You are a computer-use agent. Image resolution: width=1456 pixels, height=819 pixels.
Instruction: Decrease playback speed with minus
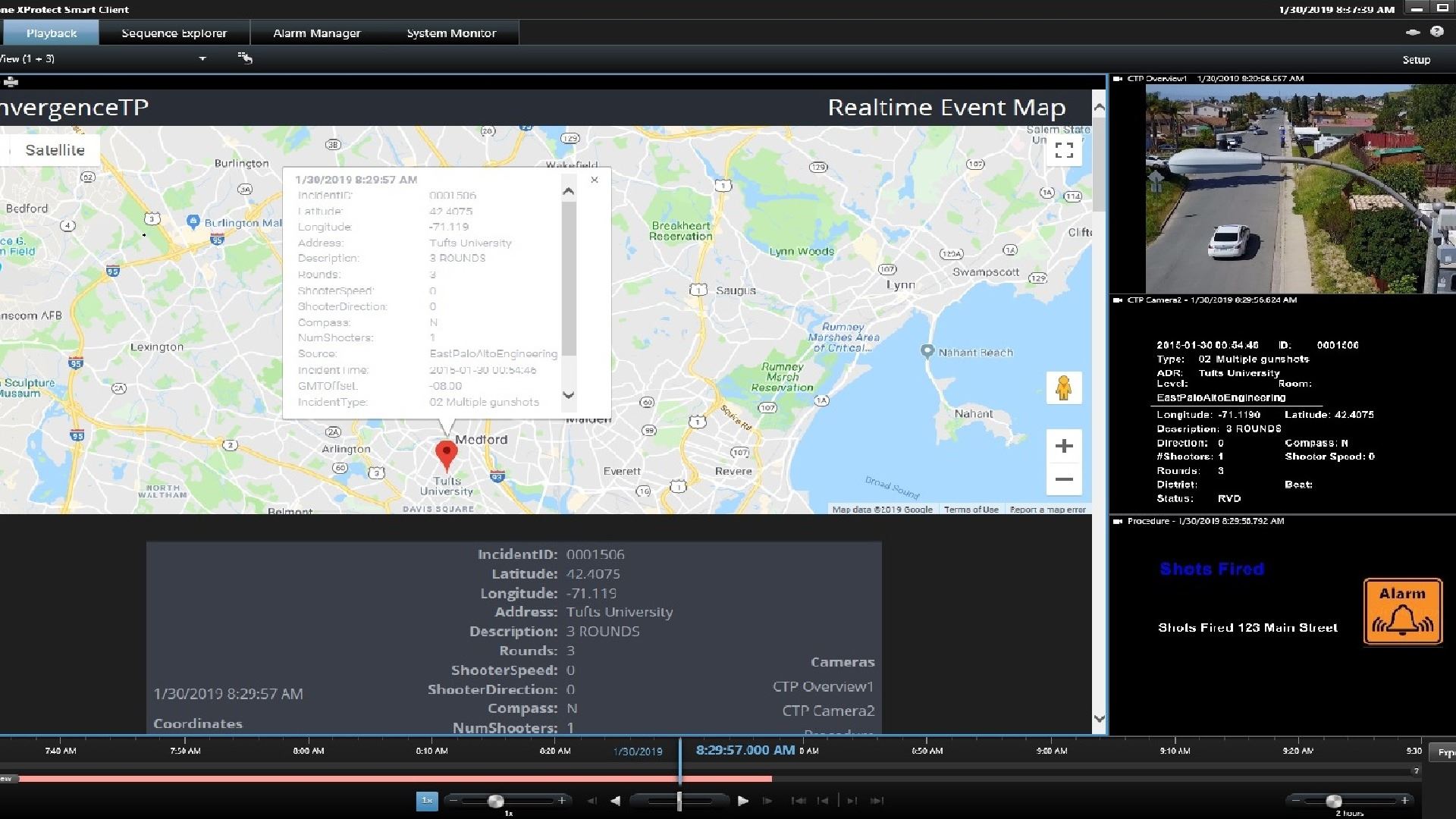pyautogui.click(x=453, y=800)
